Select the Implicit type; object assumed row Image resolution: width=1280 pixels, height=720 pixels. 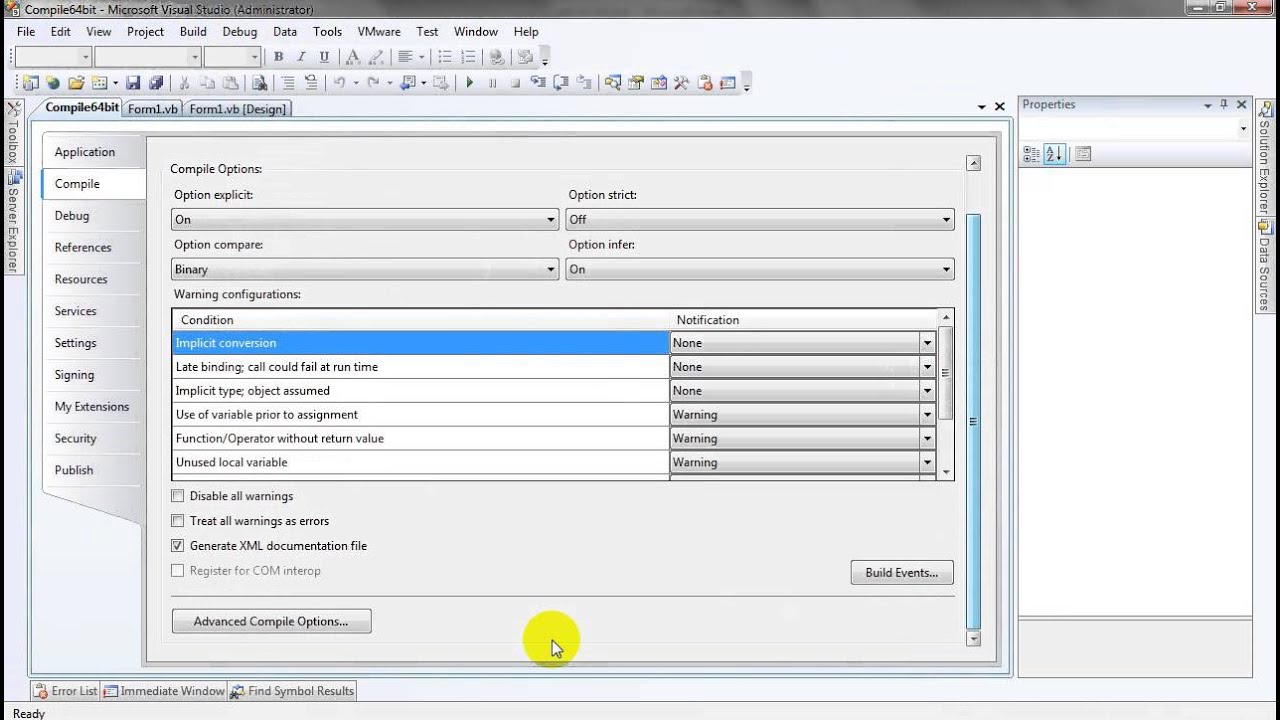(x=420, y=391)
